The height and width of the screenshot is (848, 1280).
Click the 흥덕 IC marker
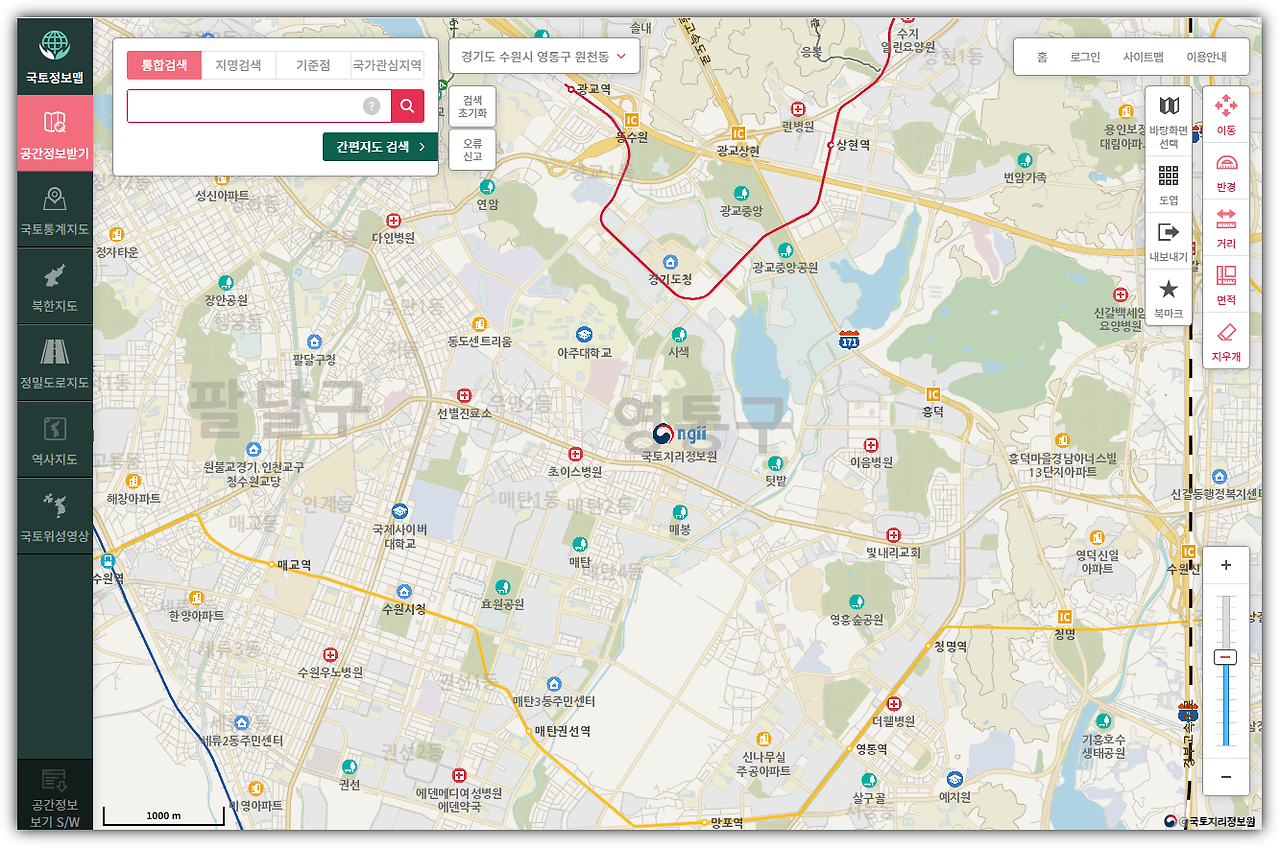[933, 394]
